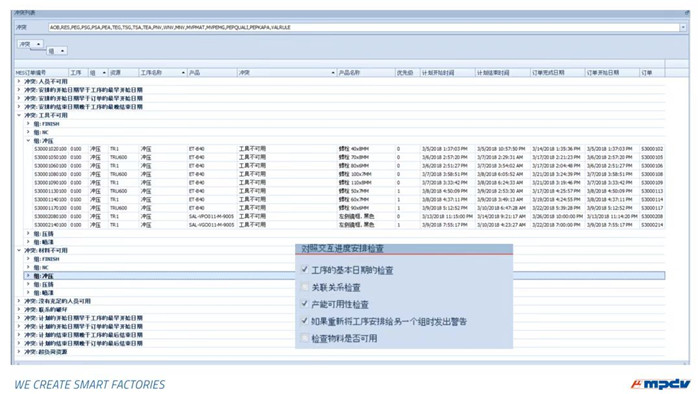Click the 冲突 grouping chip in group panel
The image size is (700, 394).
[30, 44]
